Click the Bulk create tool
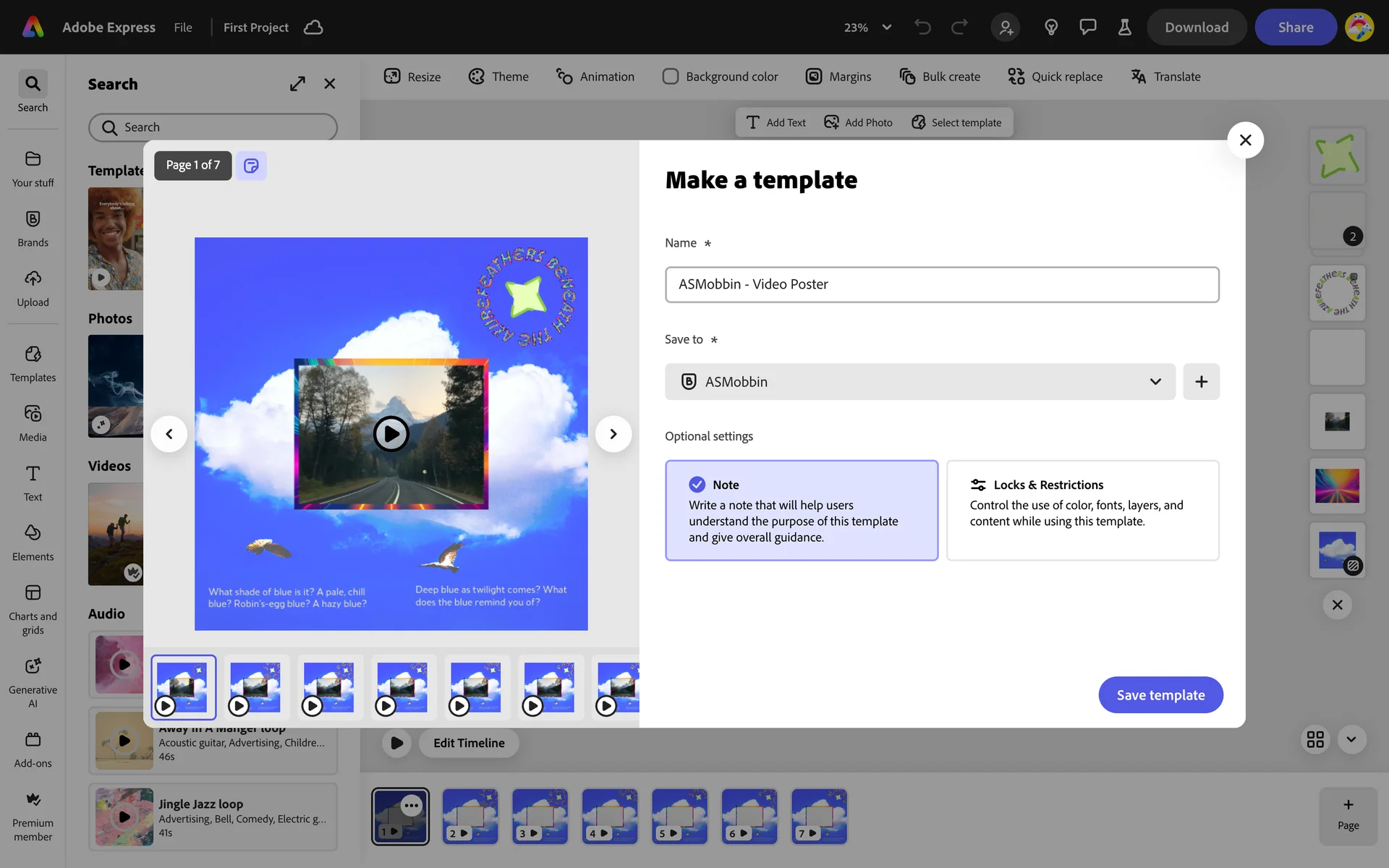The image size is (1389, 868). click(x=939, y=77)
